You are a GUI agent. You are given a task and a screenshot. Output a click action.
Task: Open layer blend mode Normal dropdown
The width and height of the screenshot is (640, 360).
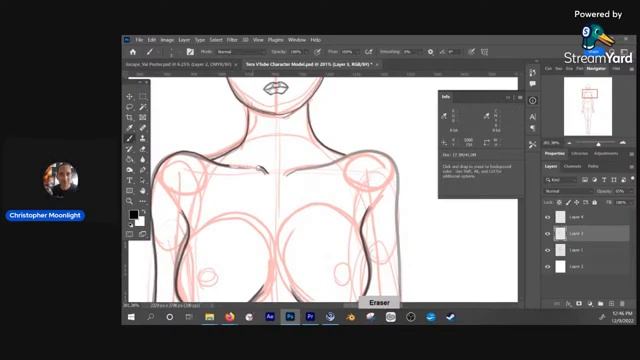click(569, 191)
